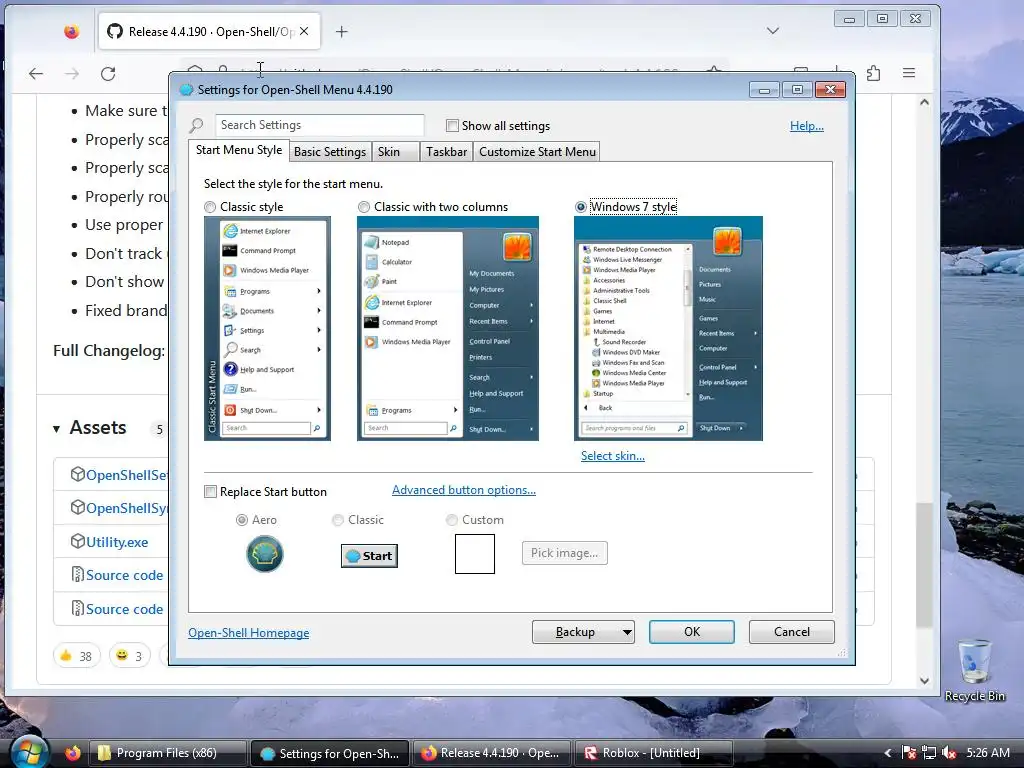This screenshot has height=768, width=1024.
Task: Open the Skin tab
Action: click(395, 152)
